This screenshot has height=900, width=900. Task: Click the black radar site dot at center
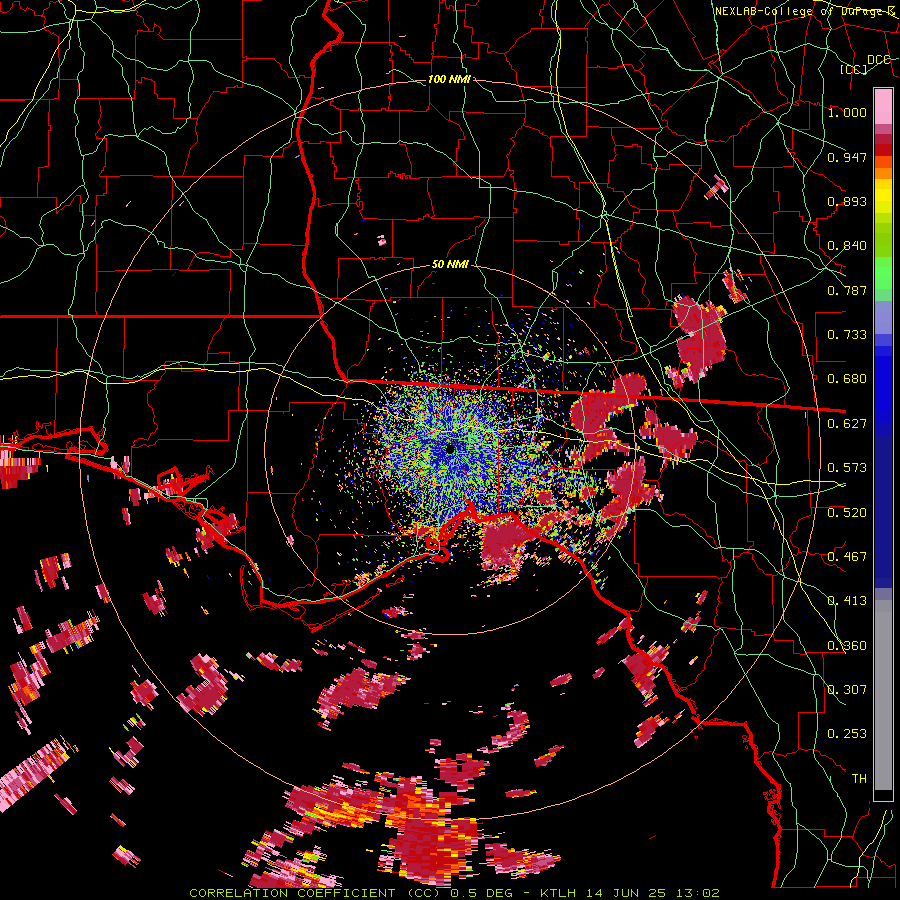pos(450,449)
